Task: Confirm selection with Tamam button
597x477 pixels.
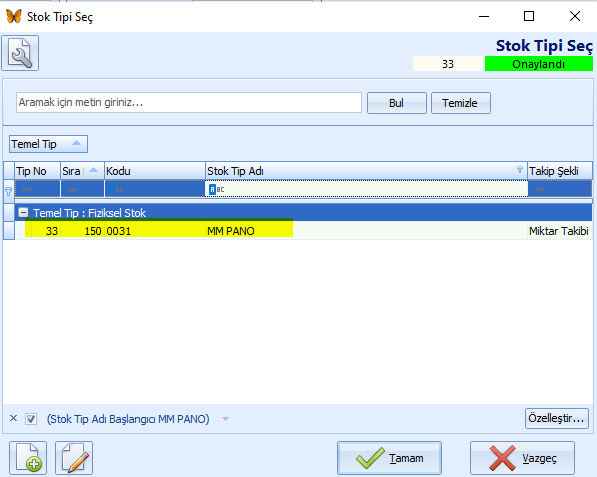Action: 389,458
